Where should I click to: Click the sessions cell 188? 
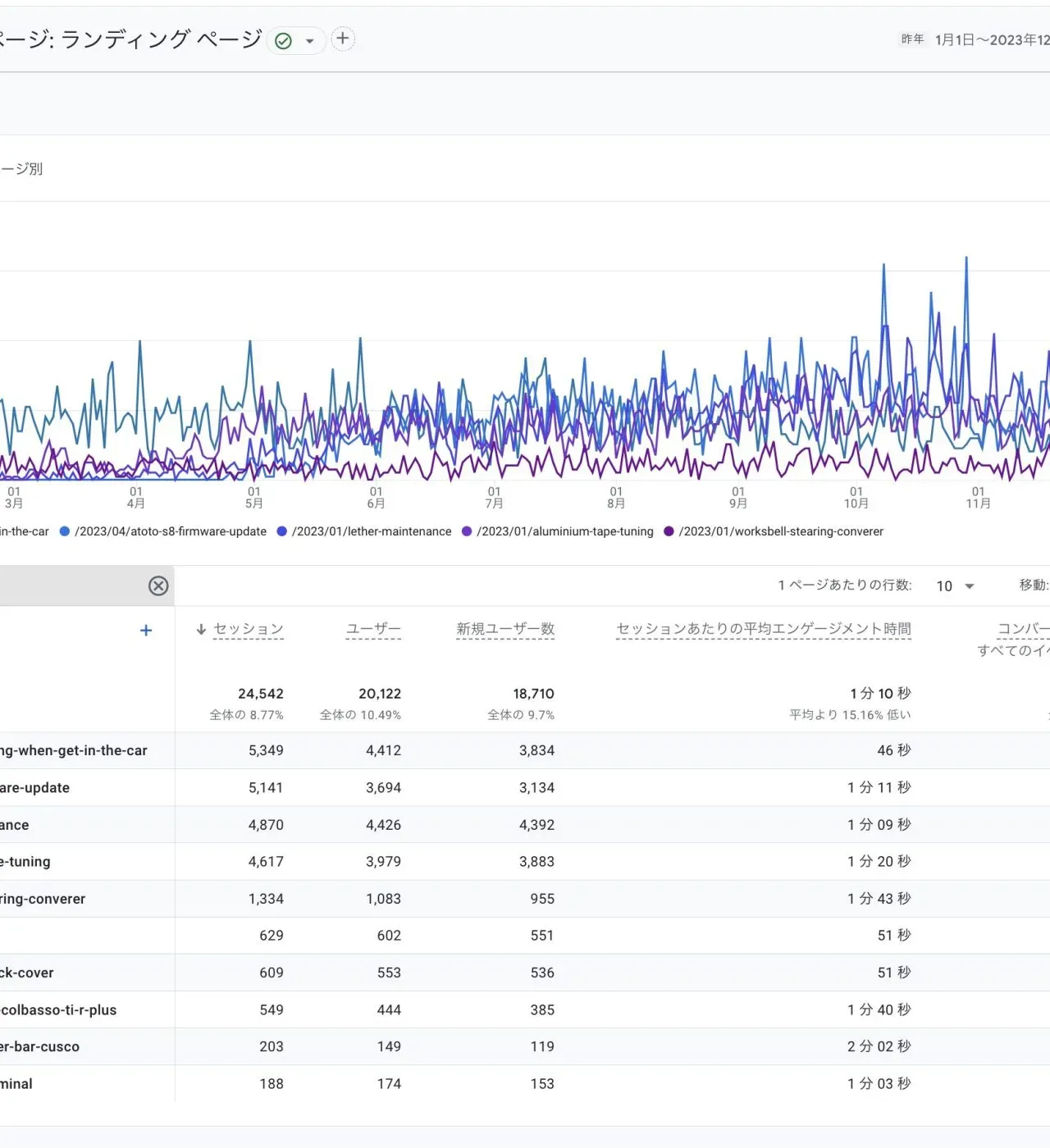[x=272, y=1084]
